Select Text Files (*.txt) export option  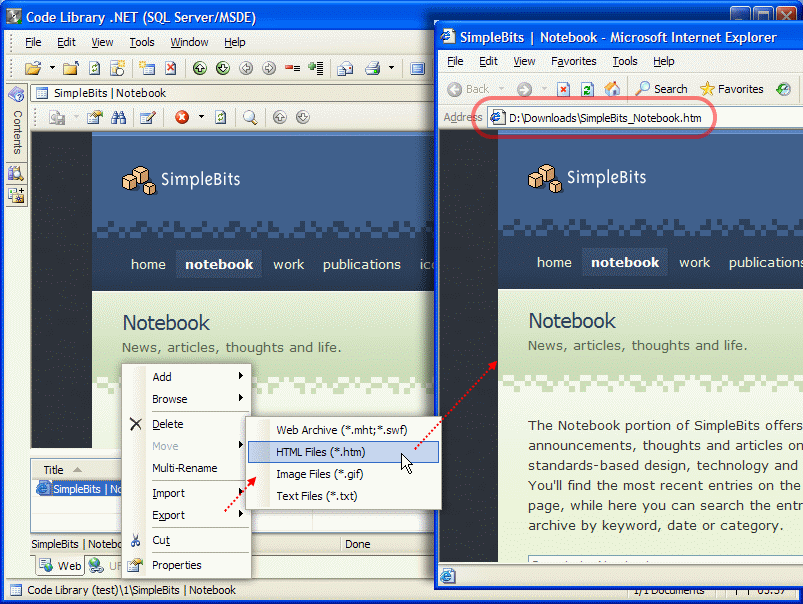[x=343, y=496]
